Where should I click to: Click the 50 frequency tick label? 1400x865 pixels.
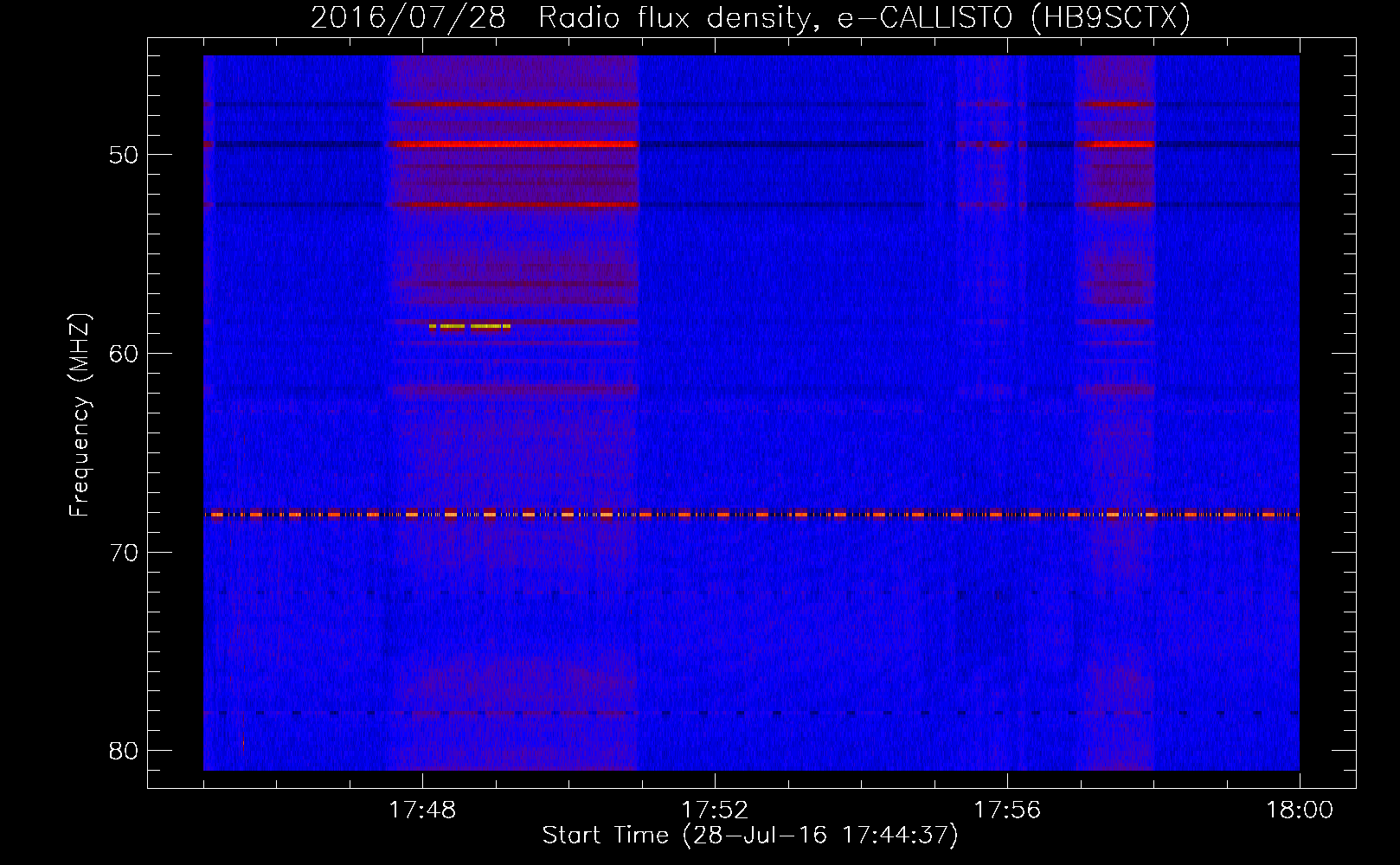coord(124,155)
